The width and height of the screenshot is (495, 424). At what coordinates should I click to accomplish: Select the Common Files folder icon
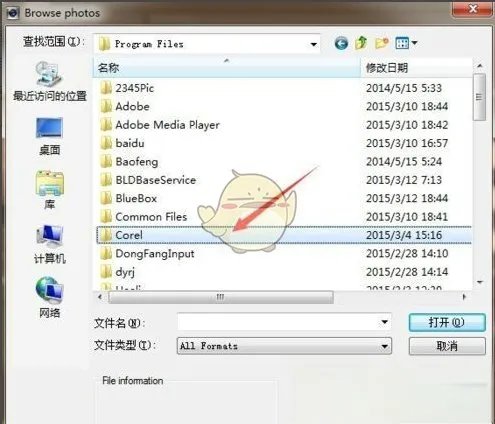(106, 216)
